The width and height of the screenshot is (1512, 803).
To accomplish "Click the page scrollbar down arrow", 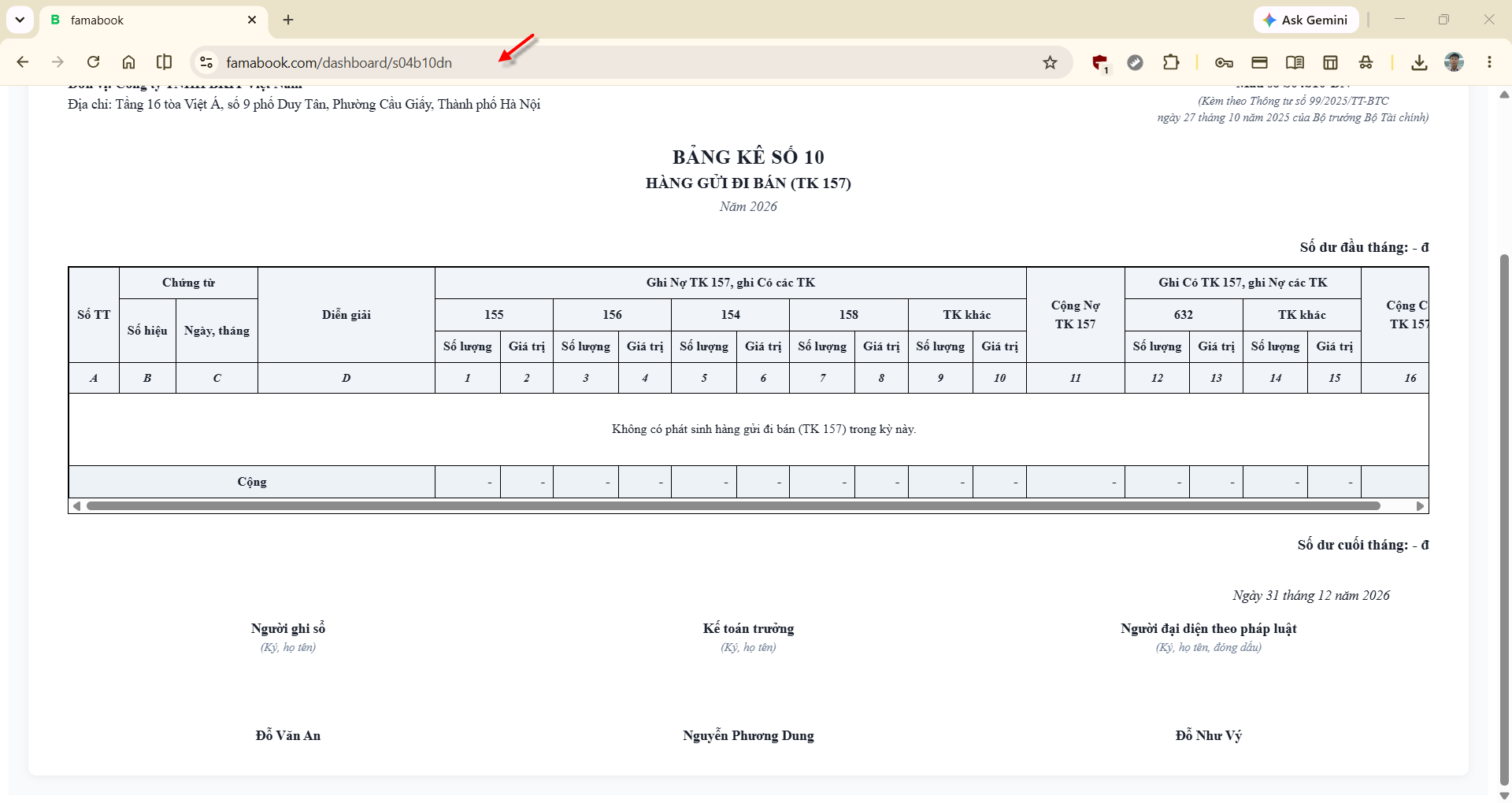I will [x=1504, y=795].
